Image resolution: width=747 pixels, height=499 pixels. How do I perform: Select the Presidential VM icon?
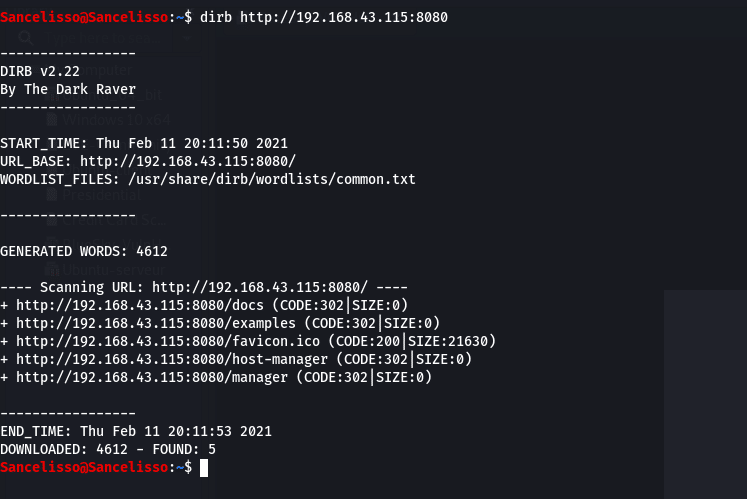(x=52, y=194)
